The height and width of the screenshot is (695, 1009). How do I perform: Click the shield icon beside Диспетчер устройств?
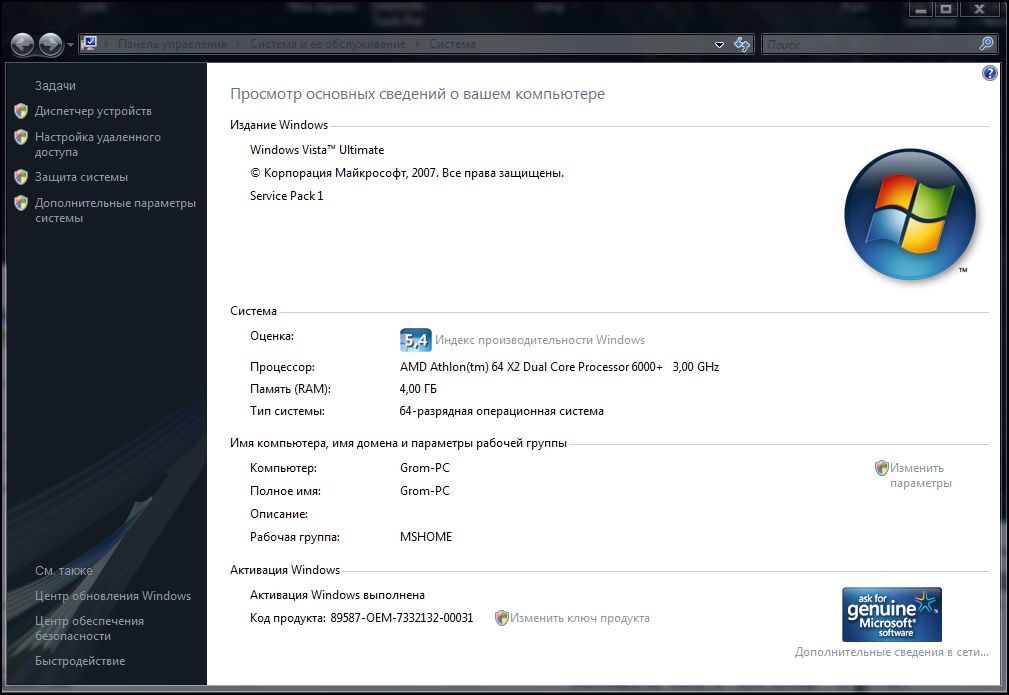(21, 111)
